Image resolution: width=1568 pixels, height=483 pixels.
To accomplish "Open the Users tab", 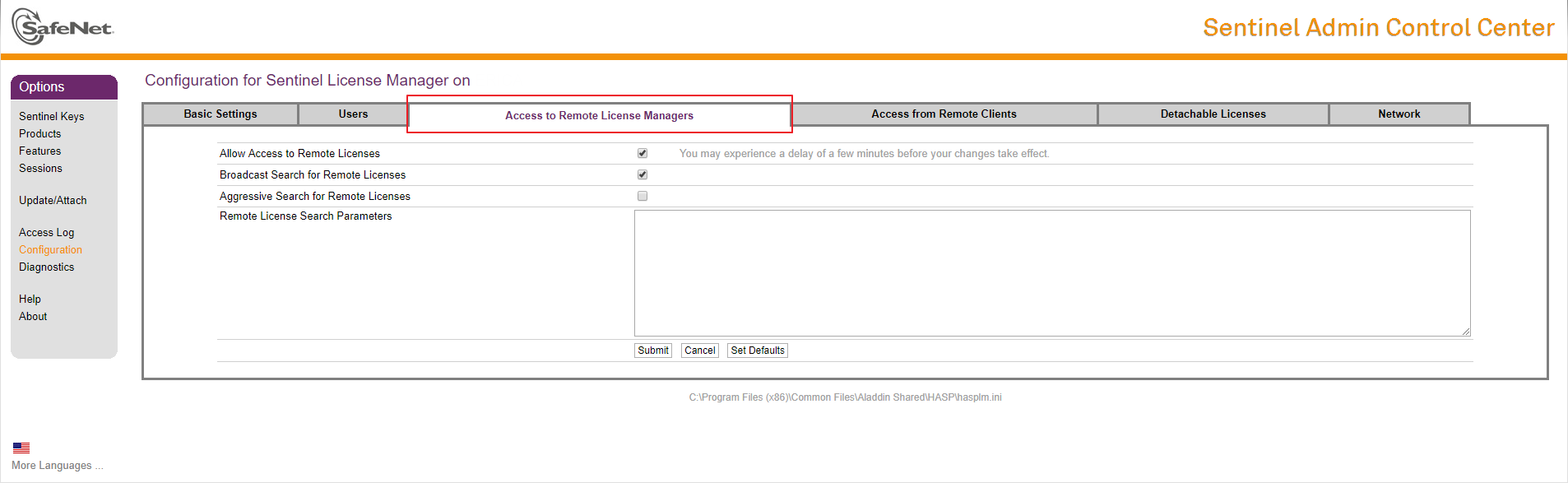I will click(x=353, y=114).
